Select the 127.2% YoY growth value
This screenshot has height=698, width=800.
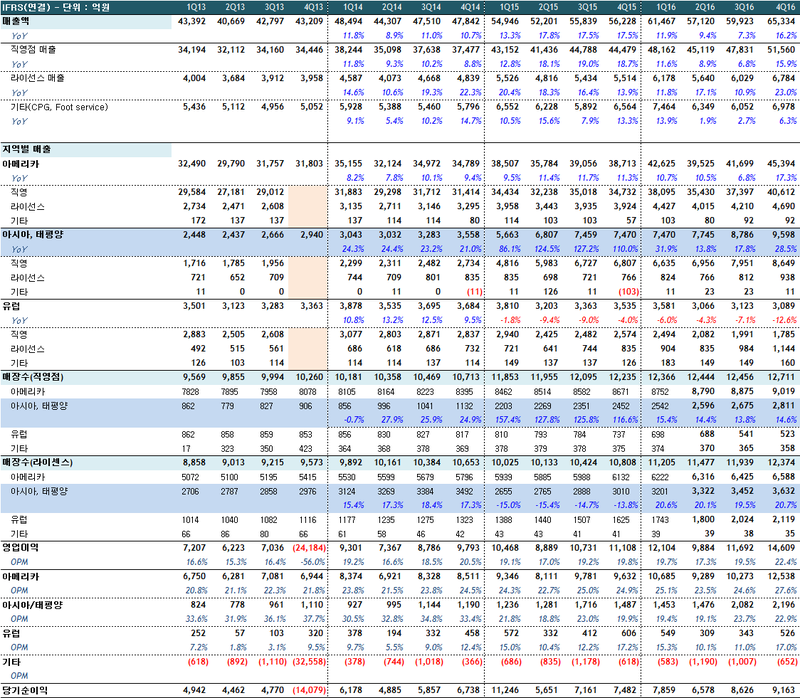click(586, 249)
